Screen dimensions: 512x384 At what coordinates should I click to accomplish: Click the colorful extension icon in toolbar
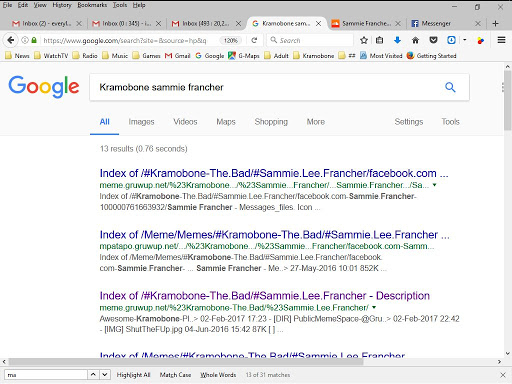coord(480,40)
